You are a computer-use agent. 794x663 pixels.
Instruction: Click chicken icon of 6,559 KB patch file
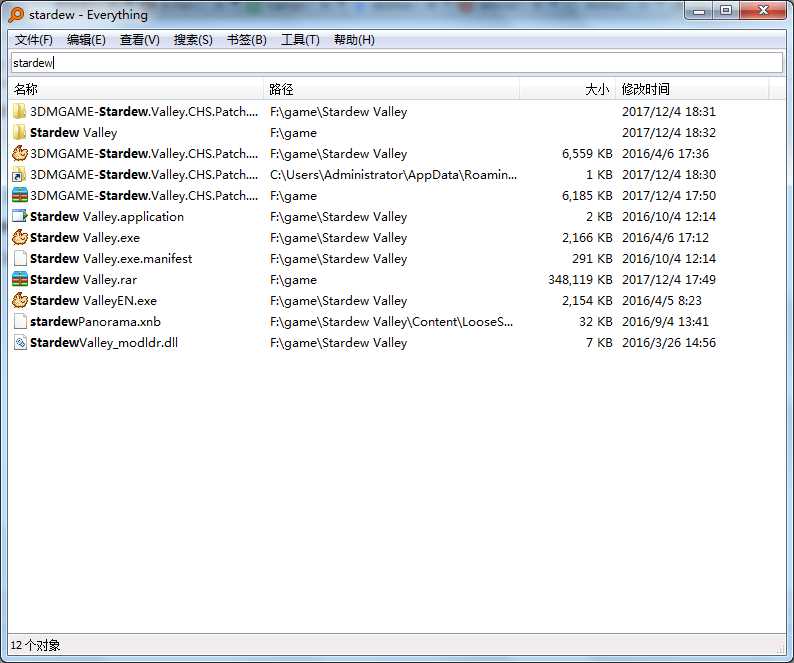(19, 153)
